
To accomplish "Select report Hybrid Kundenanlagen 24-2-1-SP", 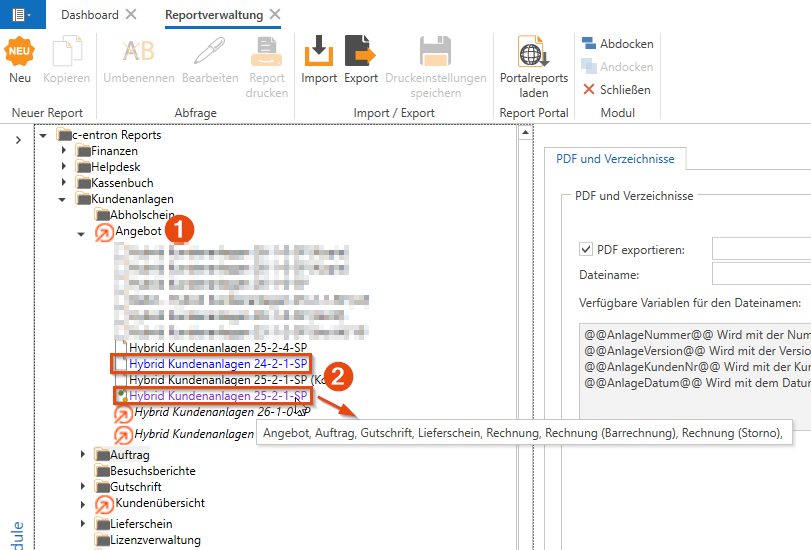I will pos(218,364).
